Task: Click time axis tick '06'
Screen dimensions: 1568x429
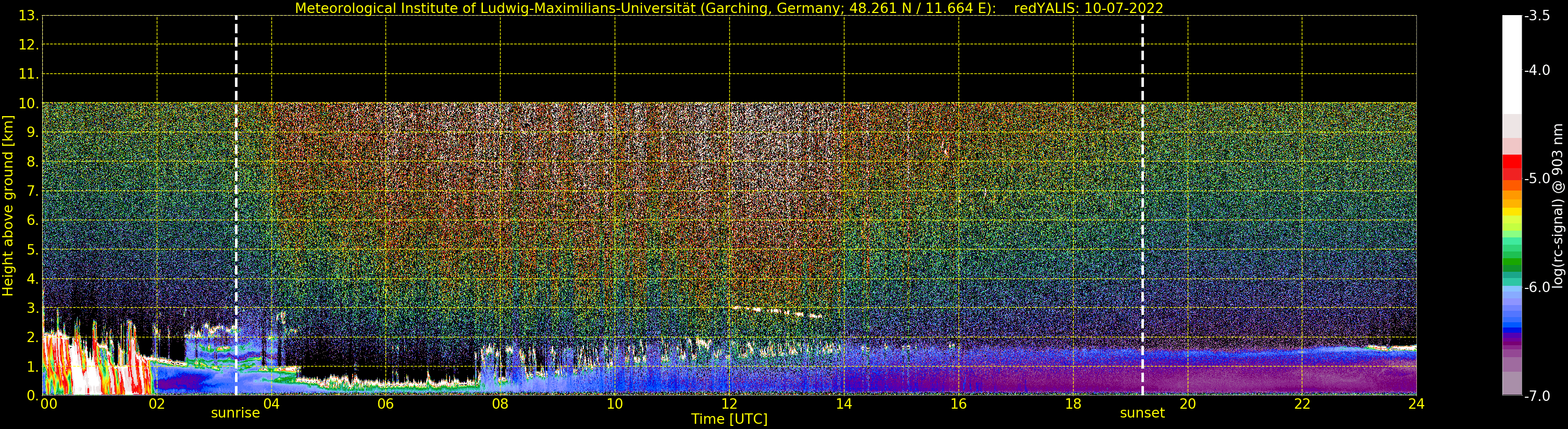Action: tap(386, 404)
